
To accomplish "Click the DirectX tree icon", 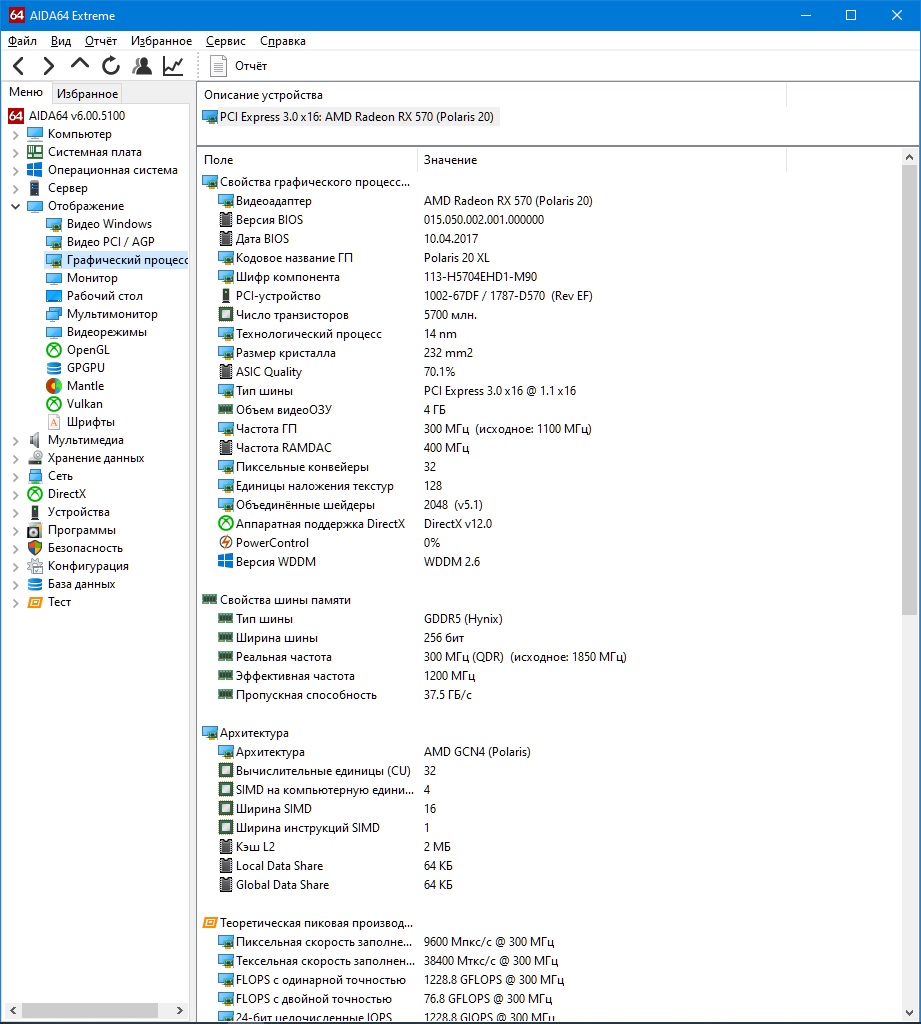I will pyautogui.click(x=35, y=494).
